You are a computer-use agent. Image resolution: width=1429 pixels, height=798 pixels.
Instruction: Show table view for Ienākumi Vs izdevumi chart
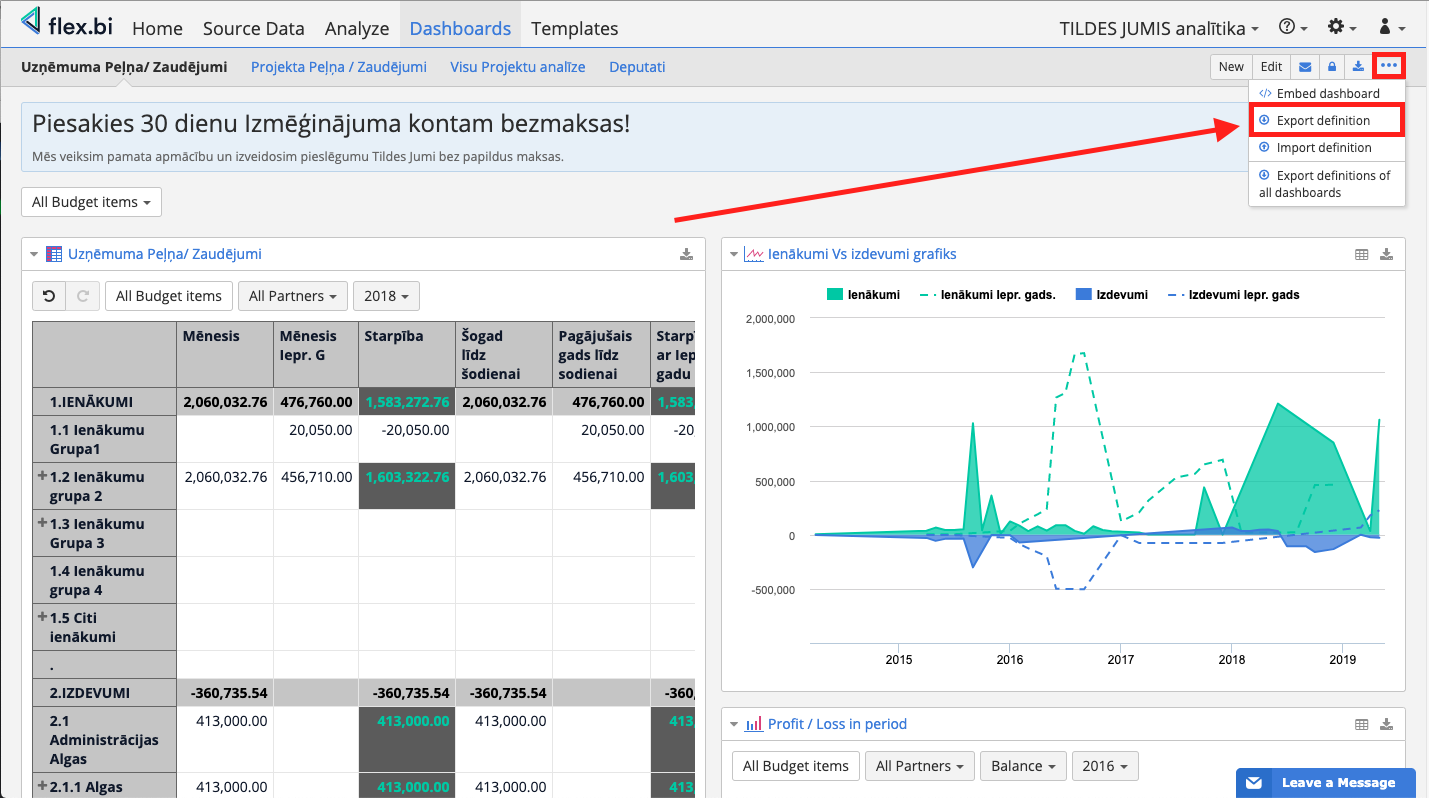(1361, 254)
